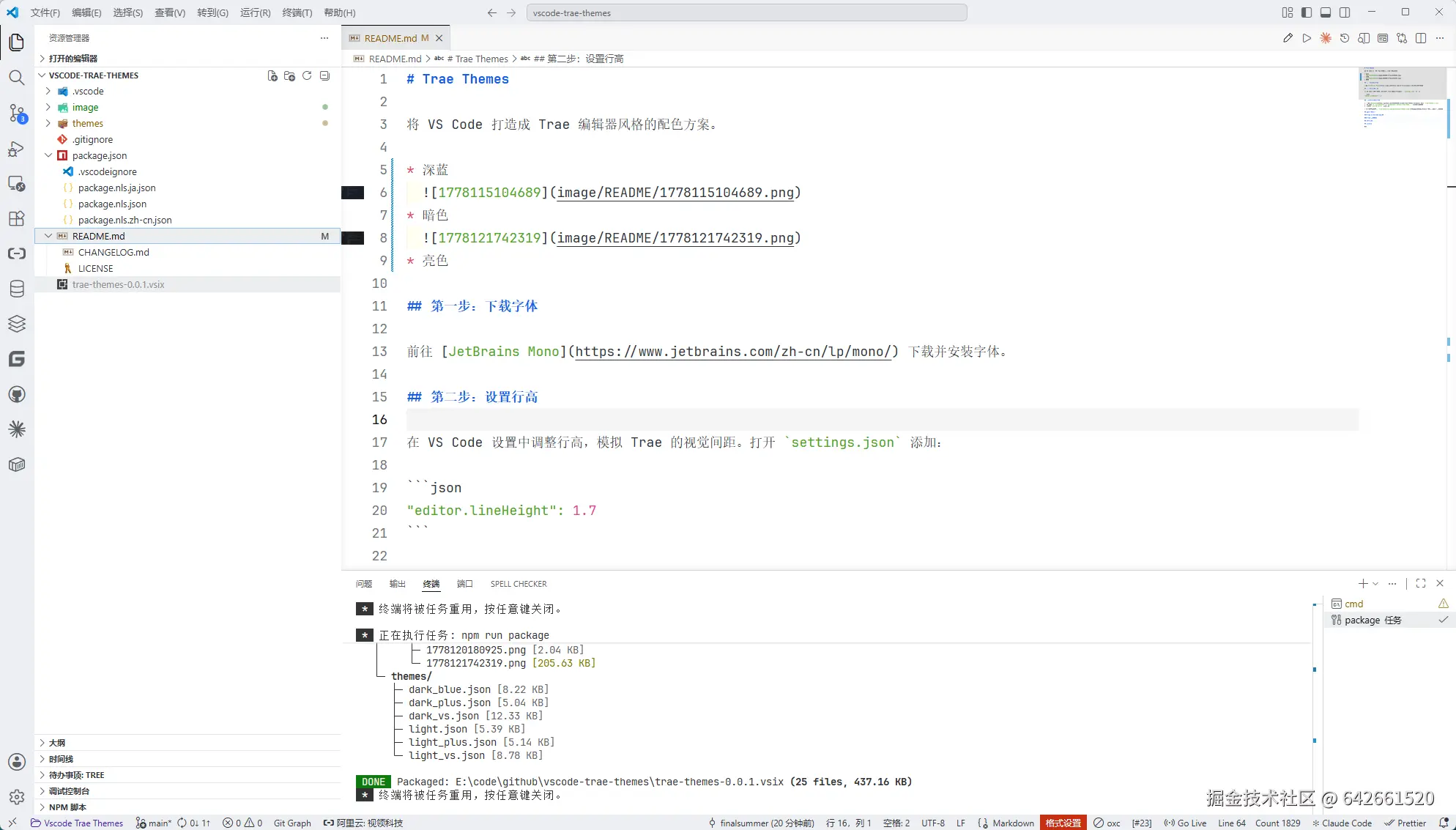The width and height of the screenshot is (1456, 830).
Task: Select the package 任务 terminal entry
Action: [x=1389, y=620]
